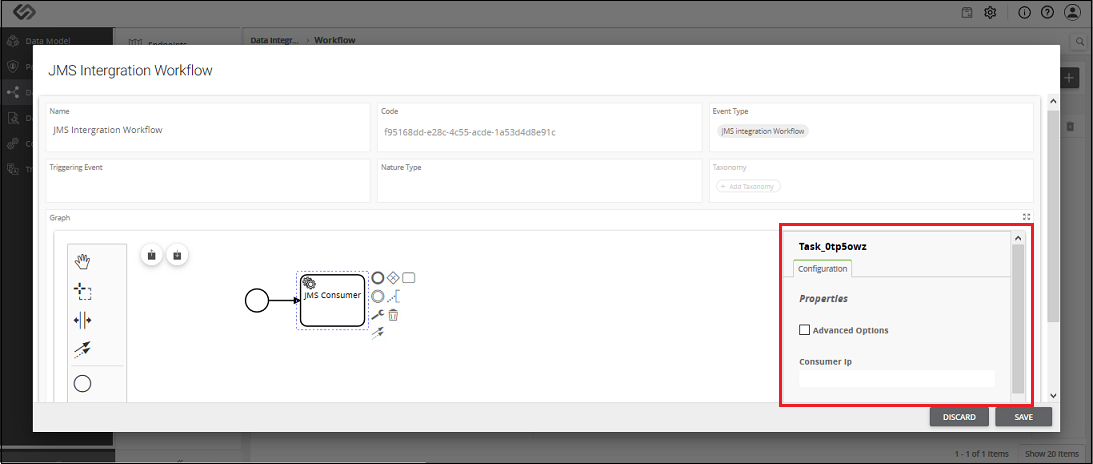Append text annotation from context pad

coord(393,296)
